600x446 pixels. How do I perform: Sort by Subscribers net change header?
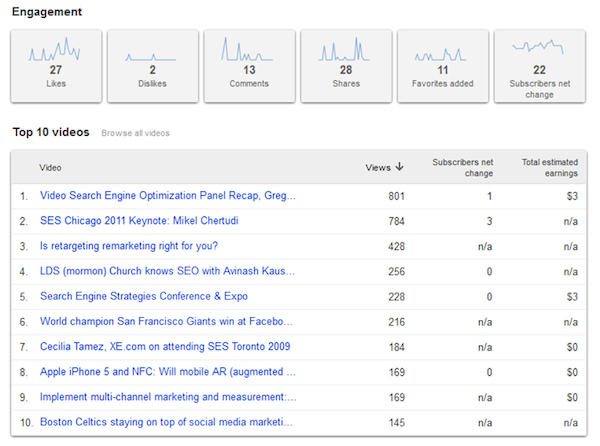[x=463, y=168]
